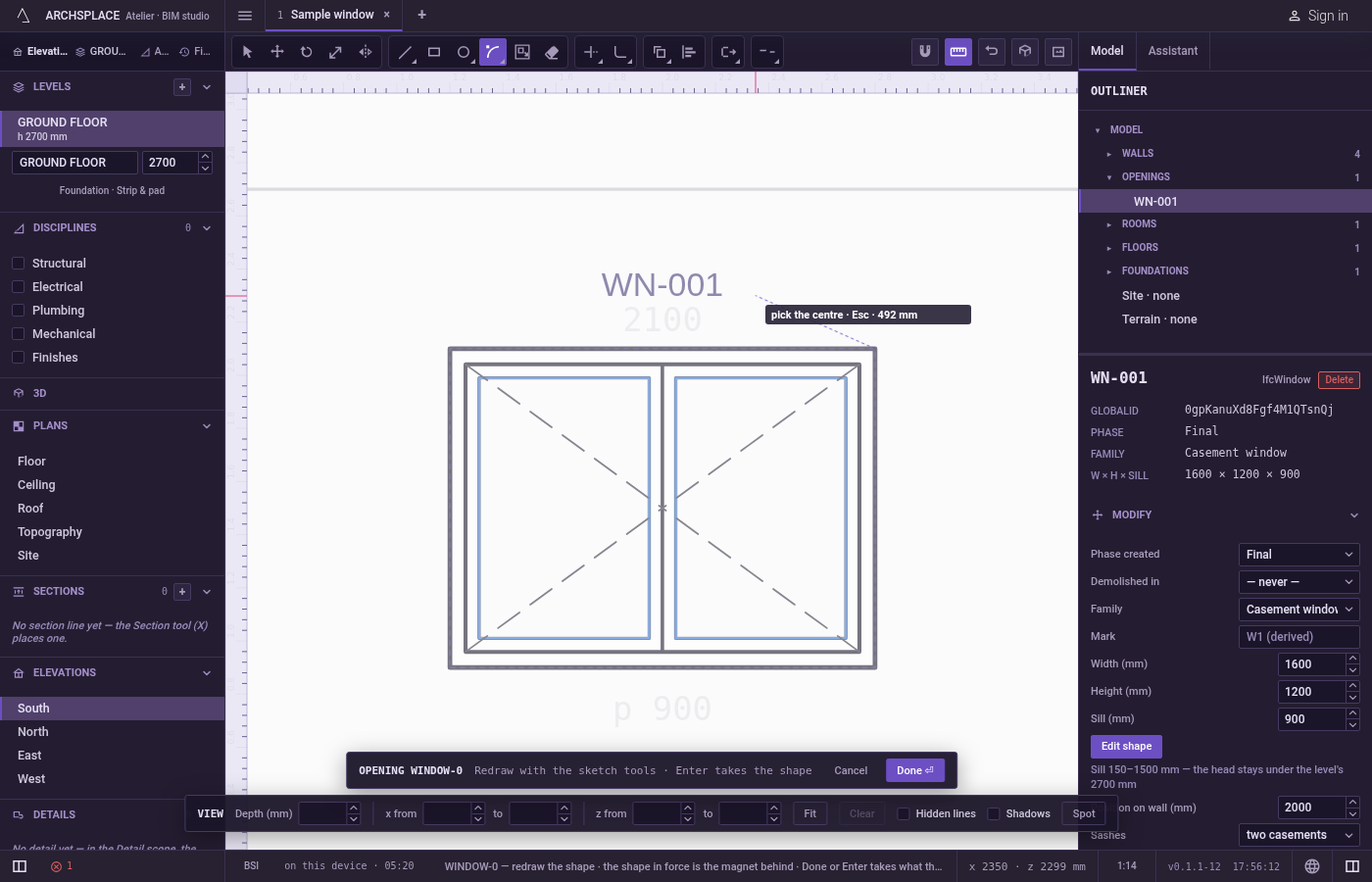Open the Sample window document tab
This screenshot has width=1372, height=882.
[331, 15]
